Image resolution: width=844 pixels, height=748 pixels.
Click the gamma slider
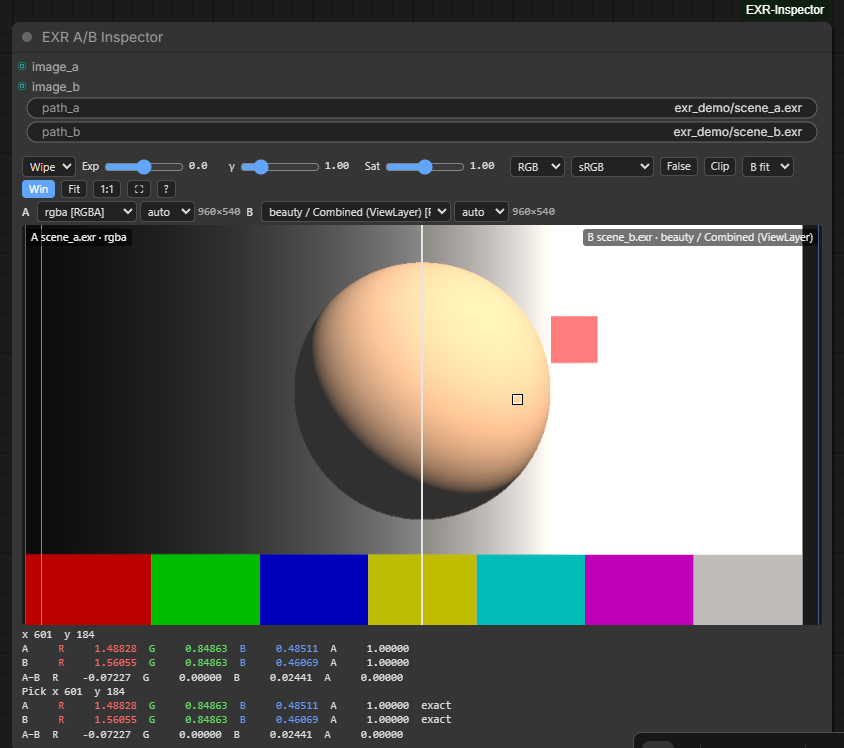coord(280,167)
